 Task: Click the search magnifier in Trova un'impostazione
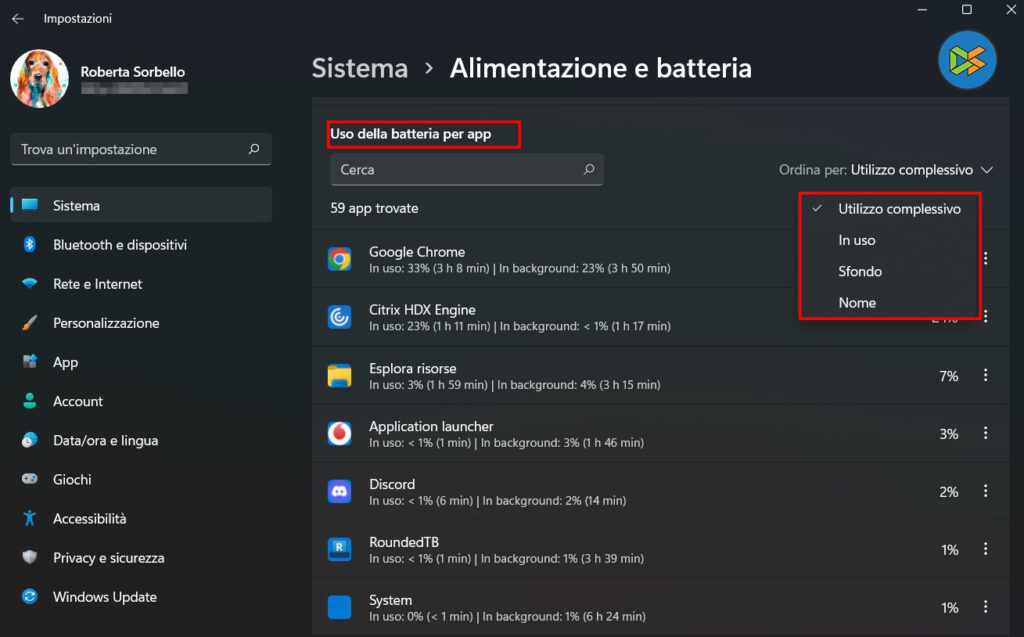pyautogui.click(x=254, y=149)
